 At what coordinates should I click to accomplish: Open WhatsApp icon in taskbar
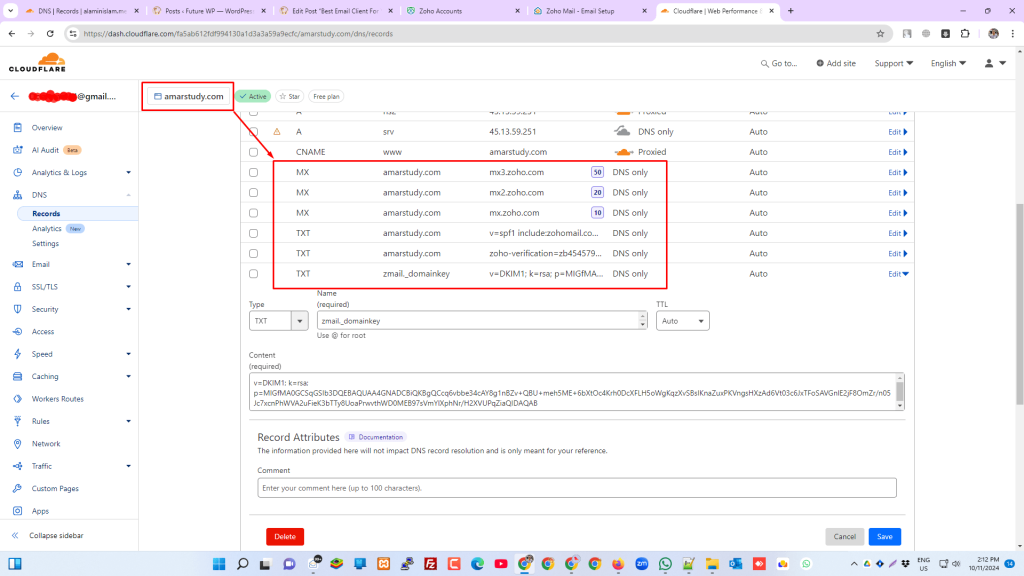[665, 564]
